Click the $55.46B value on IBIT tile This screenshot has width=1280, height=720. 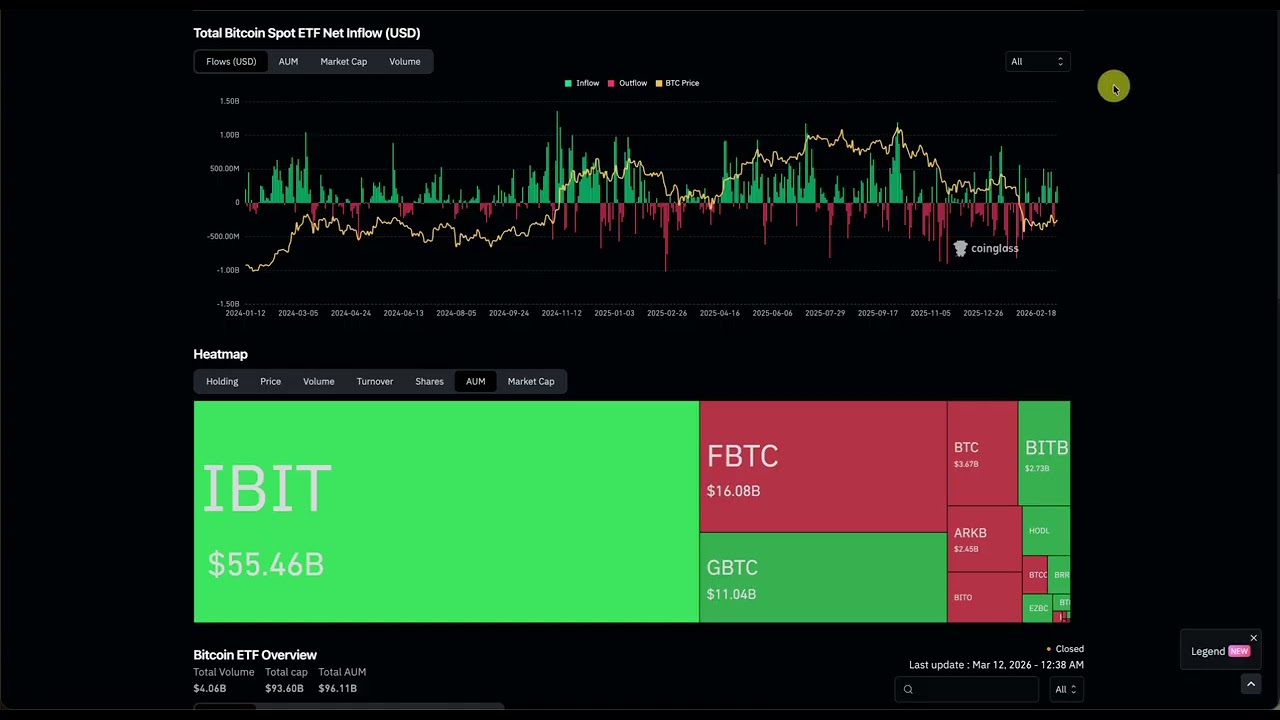tap(266, 564)
